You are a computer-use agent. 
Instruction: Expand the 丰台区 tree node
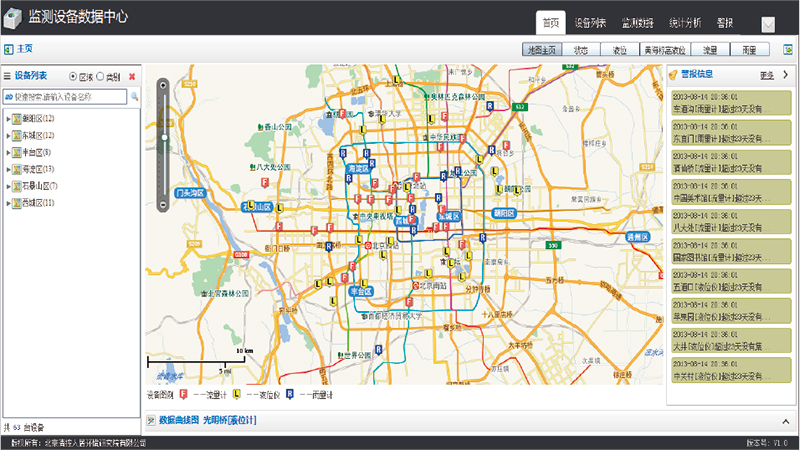pos(8,153)
